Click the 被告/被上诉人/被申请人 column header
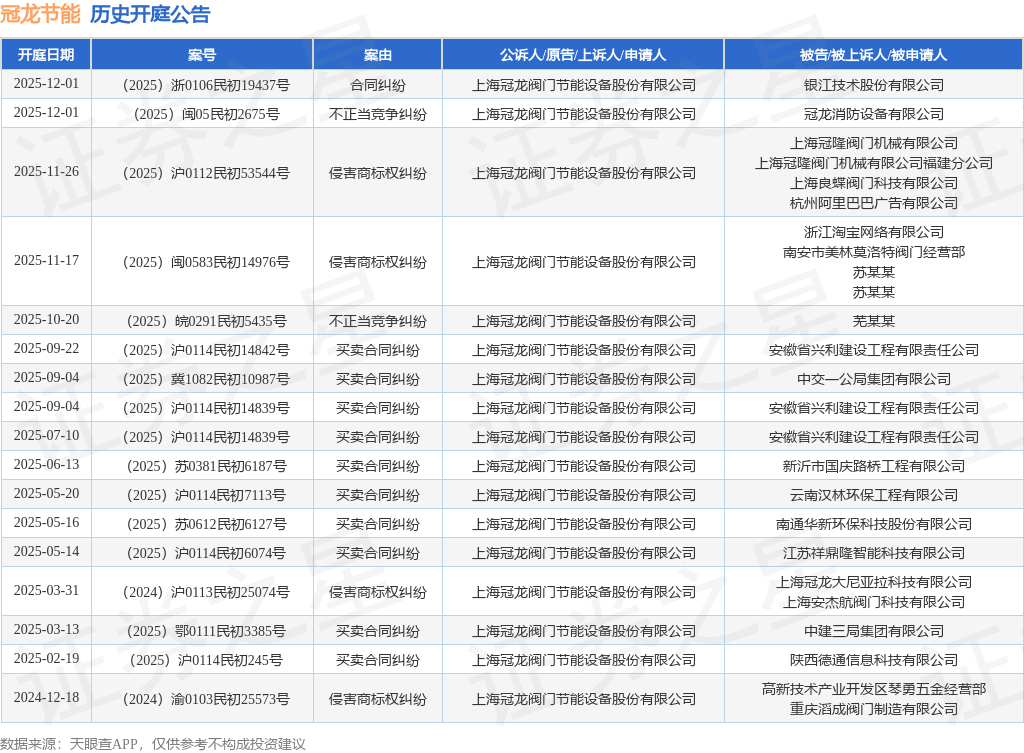 coord(873,55)
